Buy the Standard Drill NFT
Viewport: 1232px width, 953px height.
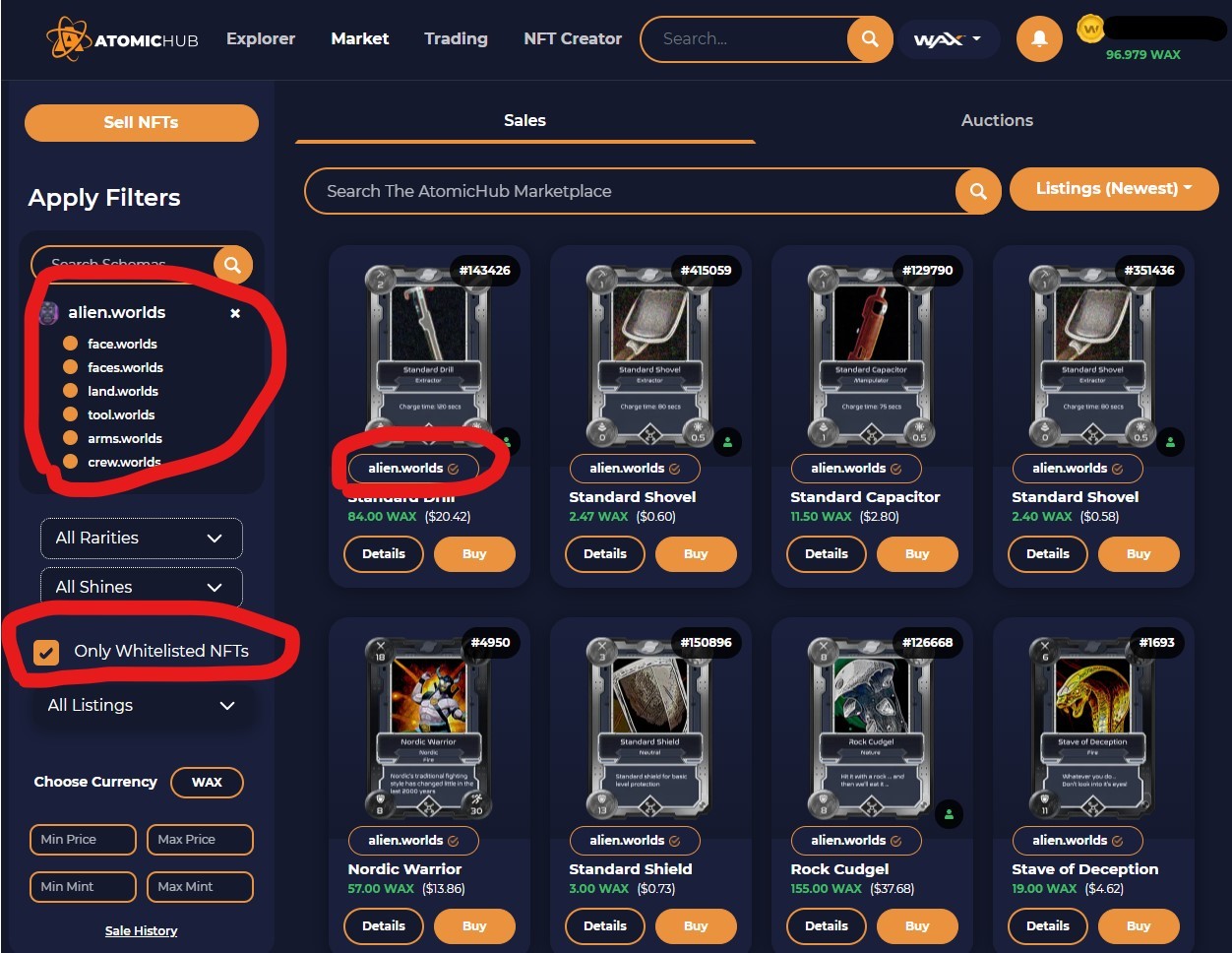tap(474, 553)
